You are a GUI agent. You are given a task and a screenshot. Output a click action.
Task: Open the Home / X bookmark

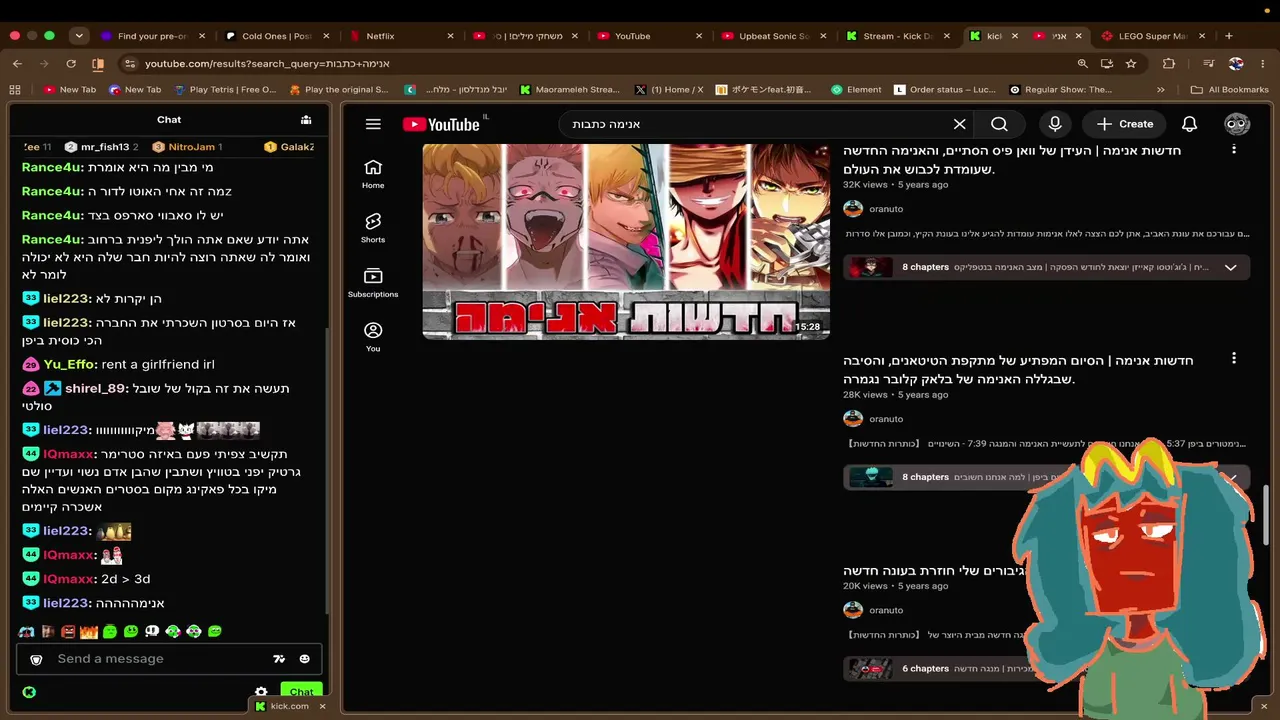pyautogui.click(x=669, y=89)
